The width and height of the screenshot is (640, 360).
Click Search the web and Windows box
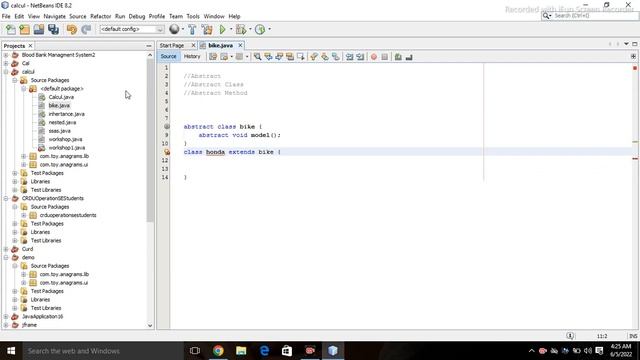103,351
